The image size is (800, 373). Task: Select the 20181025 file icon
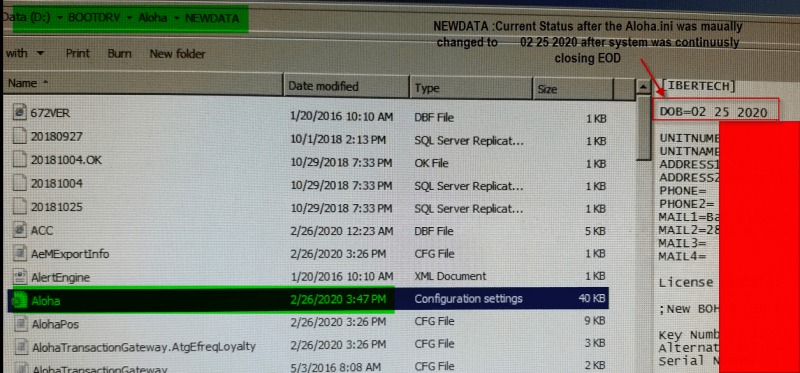(19, 207)
